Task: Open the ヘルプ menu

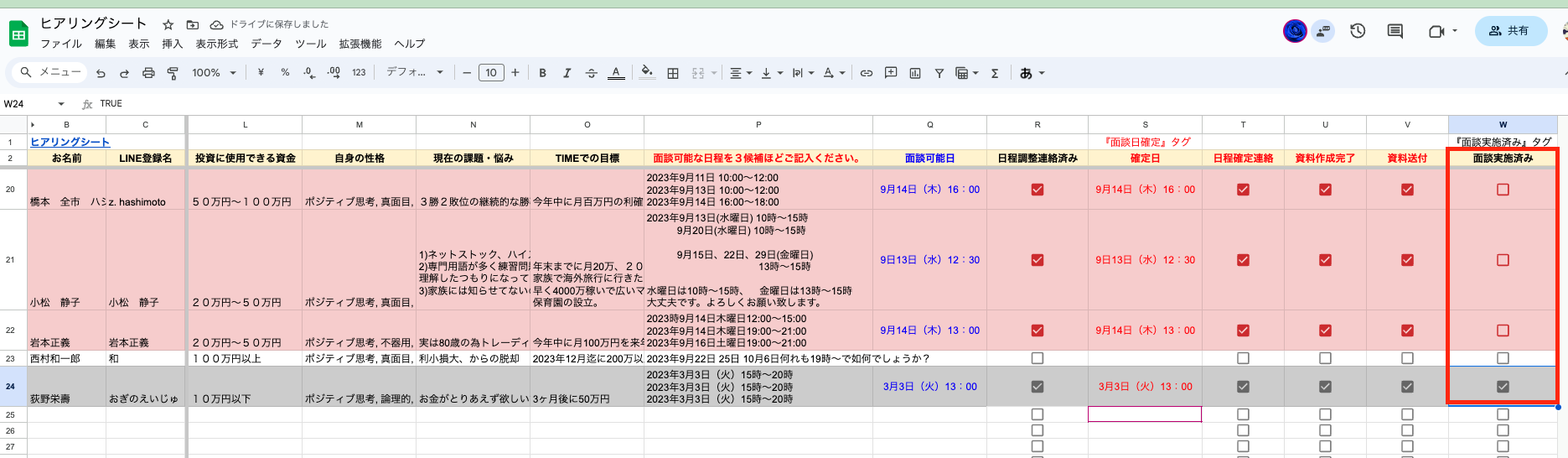Action: coord(410,44)
